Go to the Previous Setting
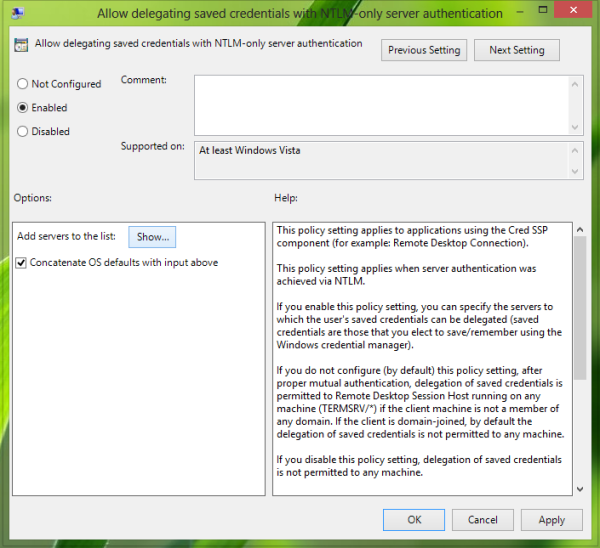The height and width of the screenshot is (548, 600). (x=424, y=50)
